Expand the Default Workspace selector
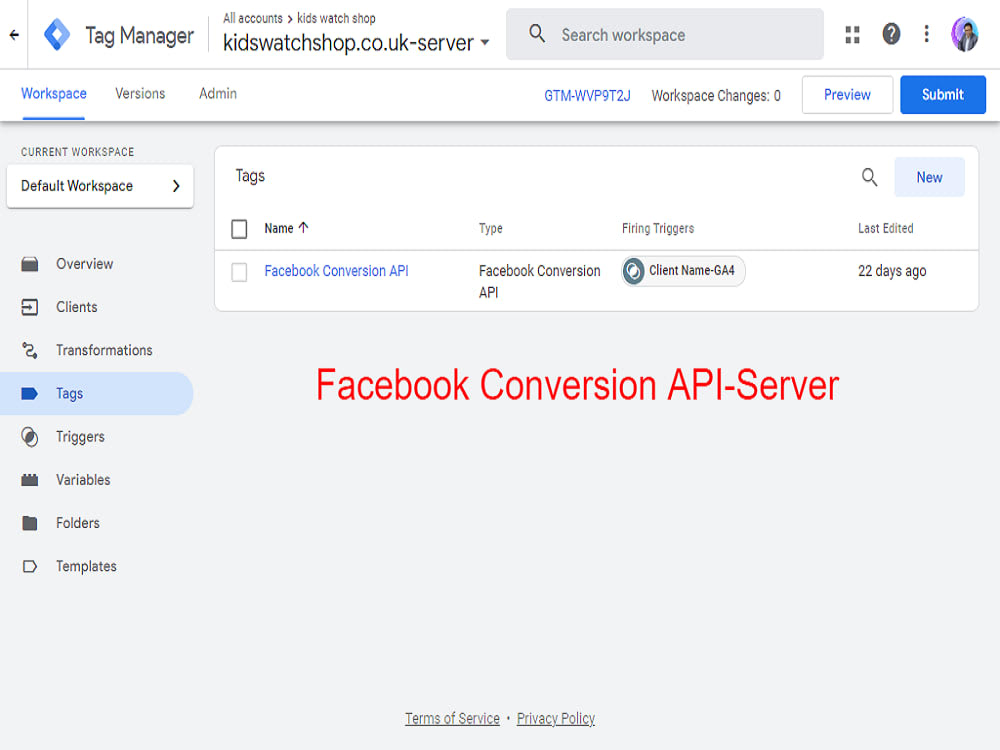Screen dimensions: 1000x750 (x=100, y=186)
